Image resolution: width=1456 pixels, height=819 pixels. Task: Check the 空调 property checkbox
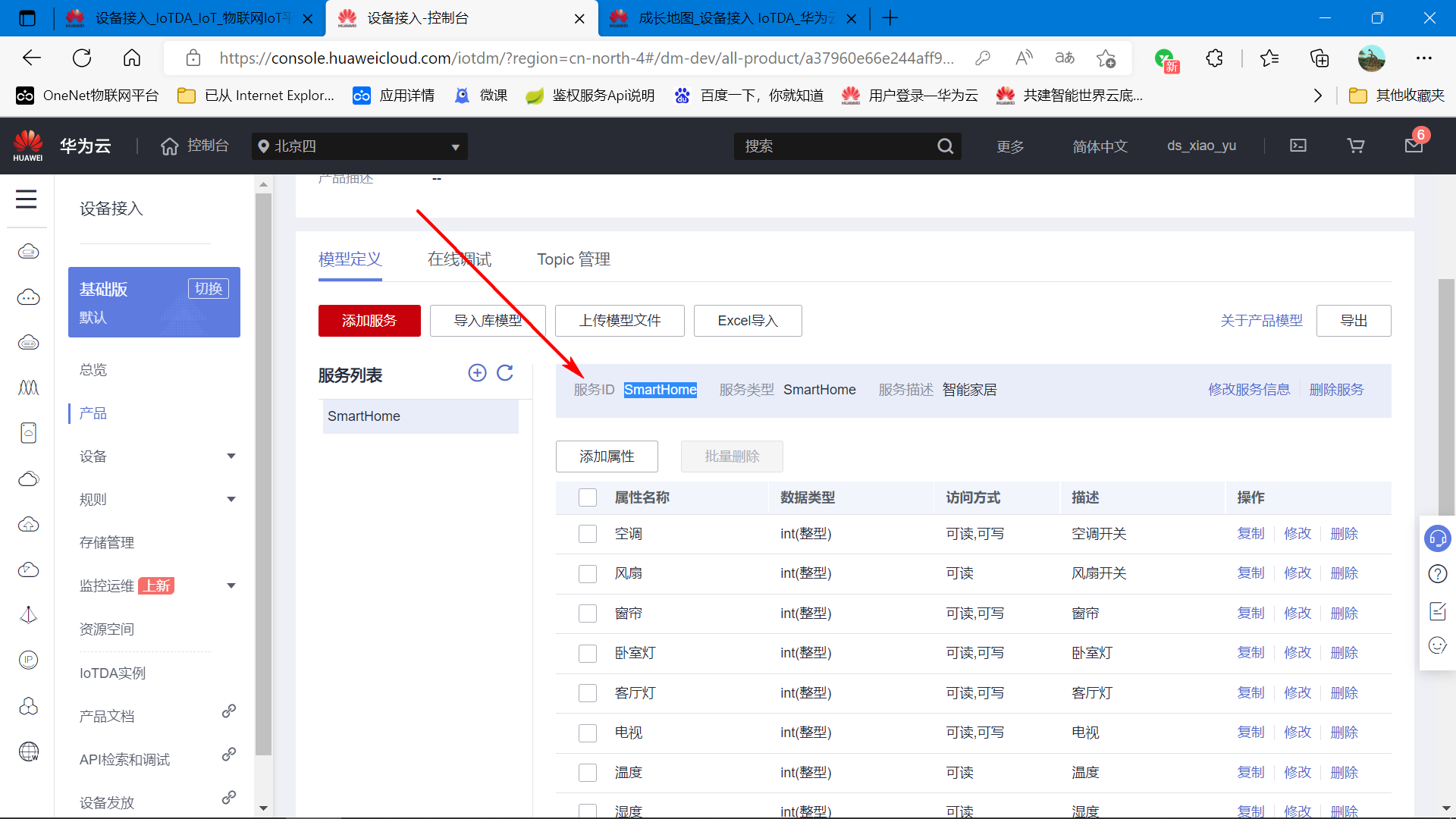[588, 534]
